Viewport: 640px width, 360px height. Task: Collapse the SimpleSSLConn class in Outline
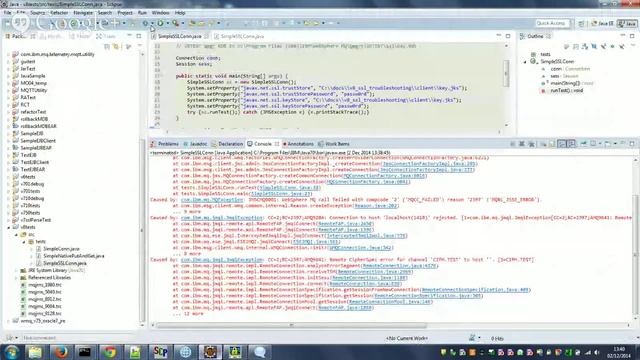pyautogui.click(x=525, y=62)
